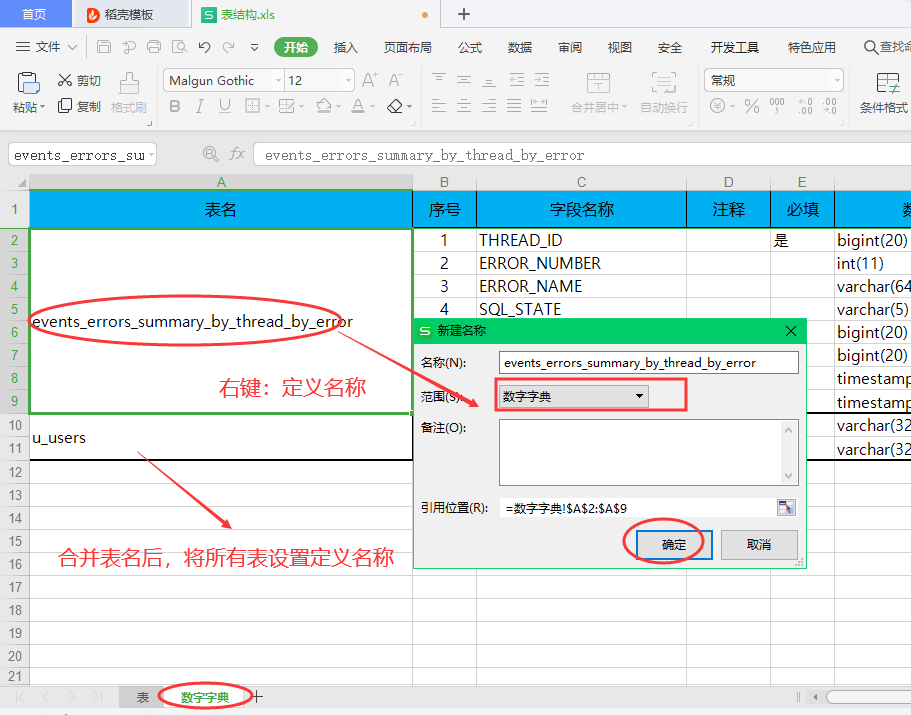
Task: Open the 范围 scope dropdown showing 数字字典
Action: [x=639, y=396]
